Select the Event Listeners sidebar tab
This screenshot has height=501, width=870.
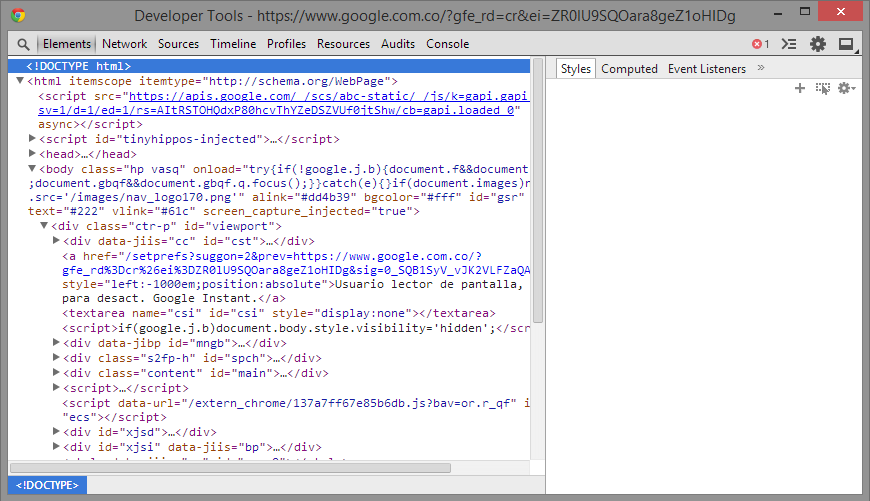click(707, 69)
